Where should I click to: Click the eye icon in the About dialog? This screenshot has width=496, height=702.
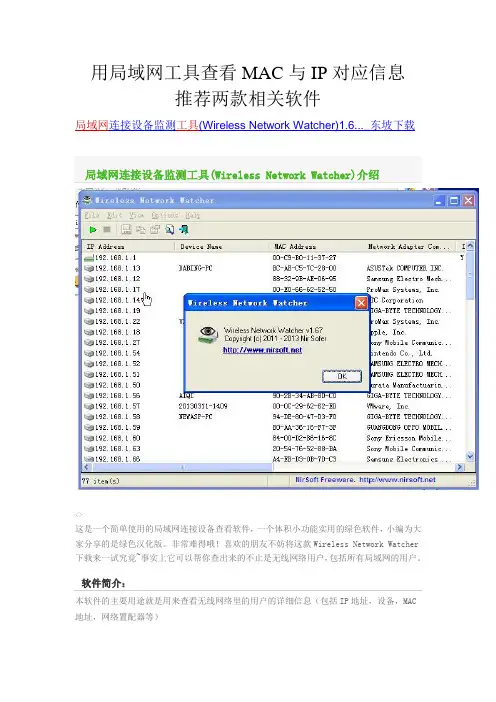coord(208,334)
